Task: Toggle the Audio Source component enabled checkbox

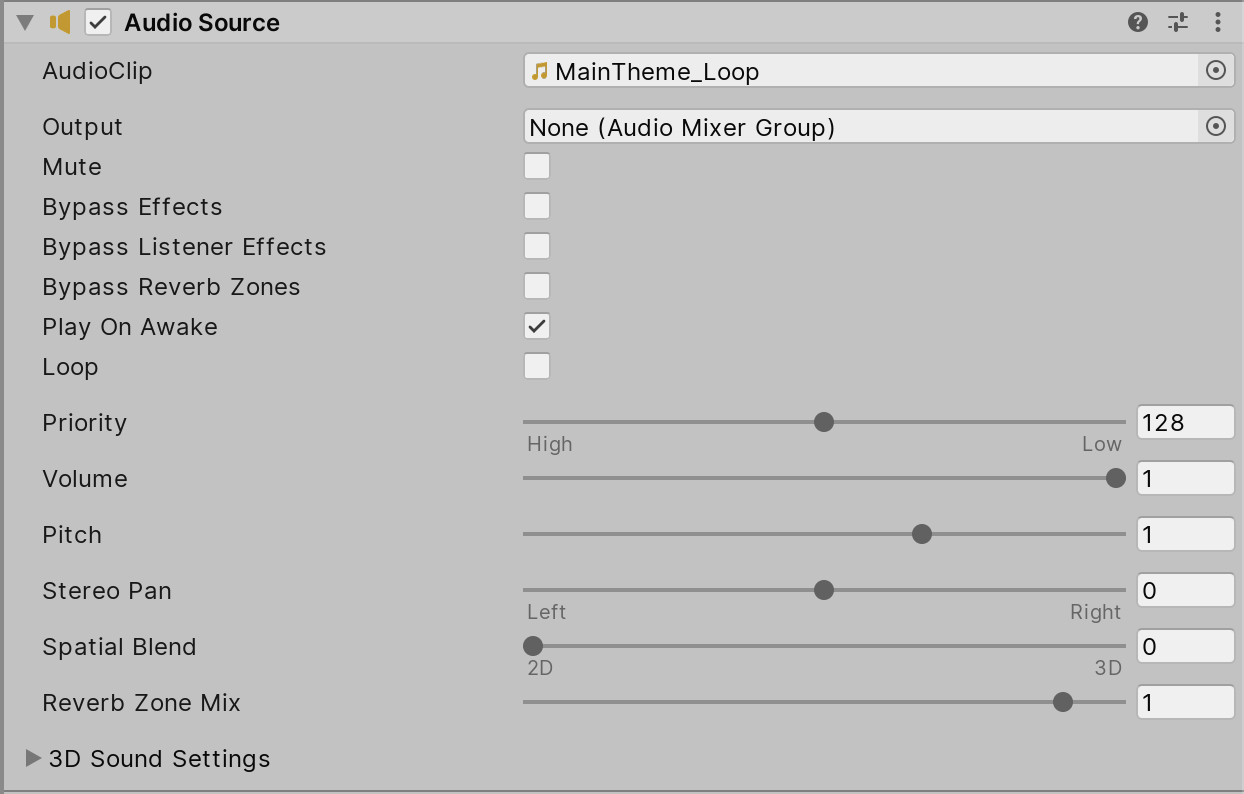Action: (96, 21)
